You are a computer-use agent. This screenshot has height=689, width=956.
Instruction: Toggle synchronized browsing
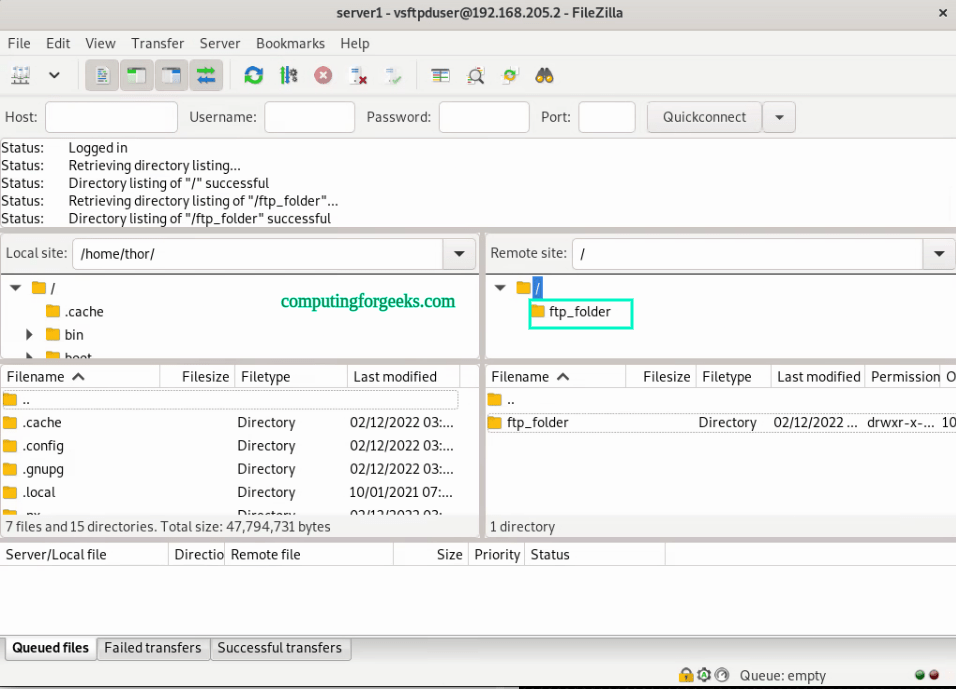pyautogui.click(x=510, y=75)
